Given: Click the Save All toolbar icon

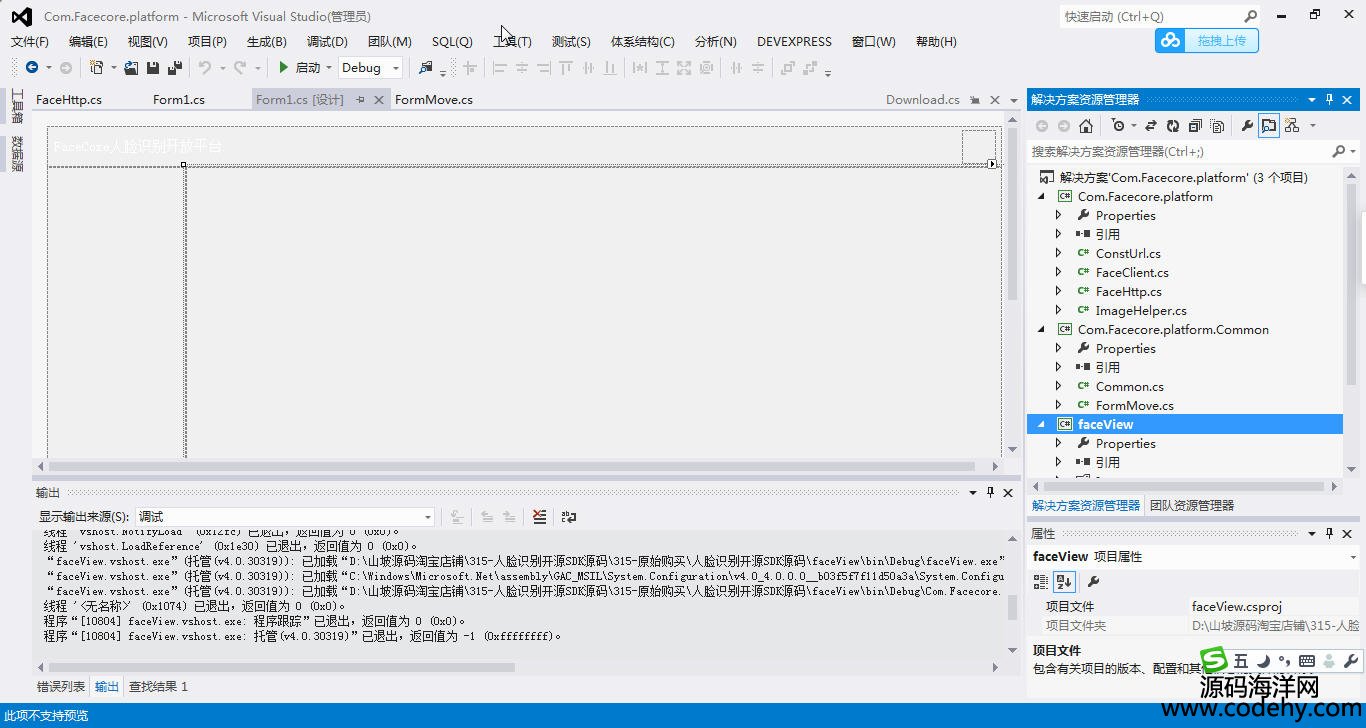Looking at the screenshot, I should tap(174, 68).
